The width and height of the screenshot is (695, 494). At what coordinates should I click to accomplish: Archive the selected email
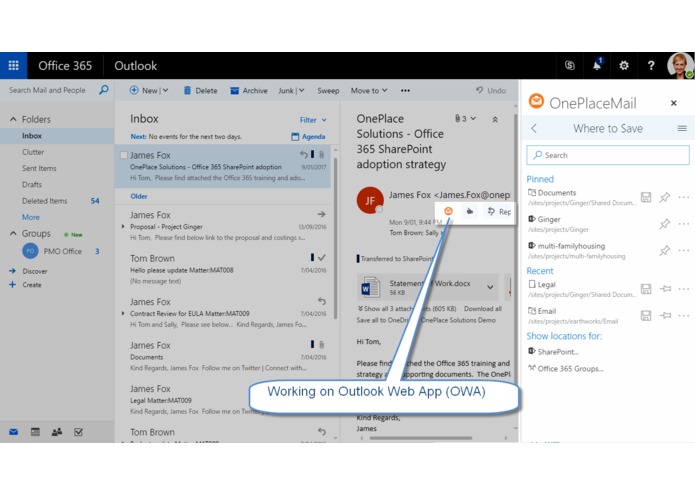pos(249,90)
